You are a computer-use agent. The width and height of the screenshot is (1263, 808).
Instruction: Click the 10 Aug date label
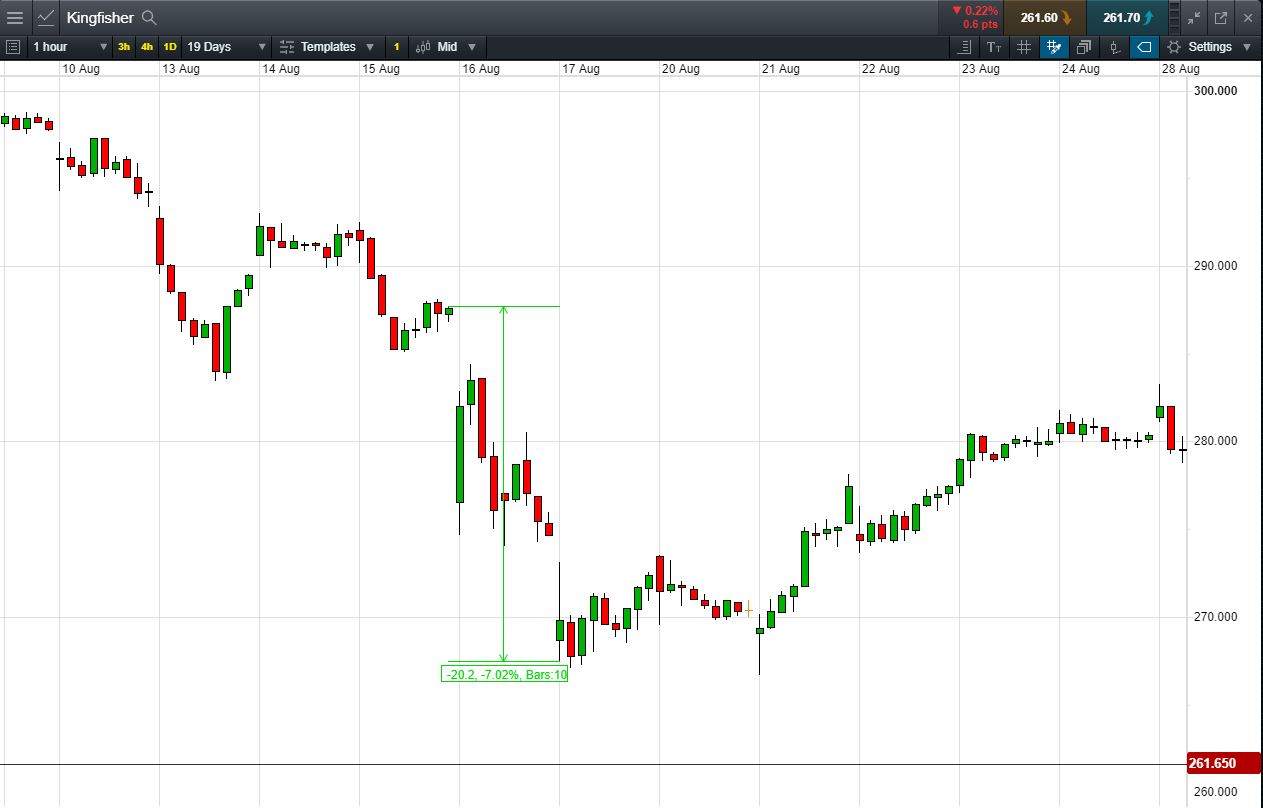(81, 69)
